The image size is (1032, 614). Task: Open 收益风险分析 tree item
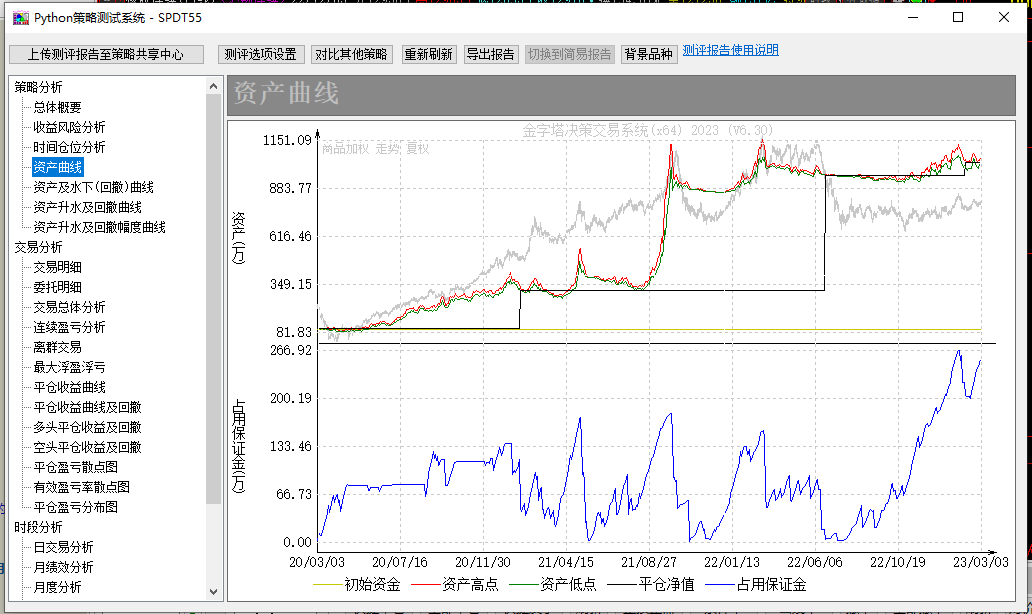[69, 127]
